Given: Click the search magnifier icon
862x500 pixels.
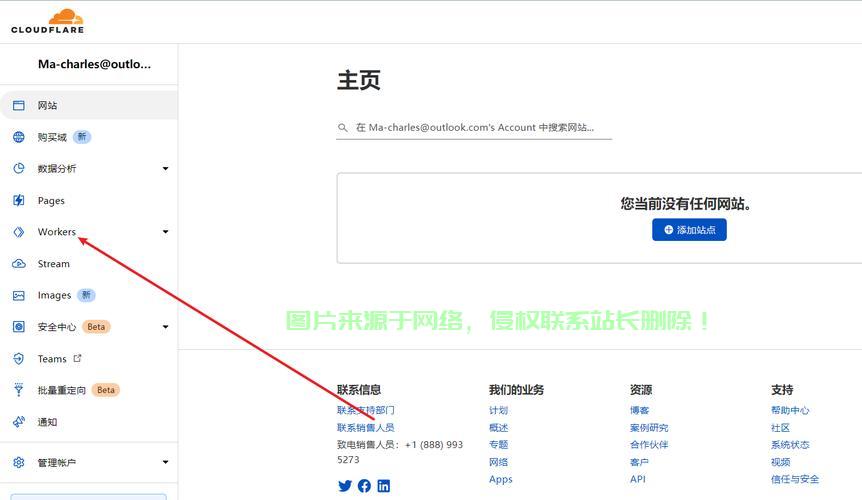Looking at the screenshot, I should tap(342, 127).
